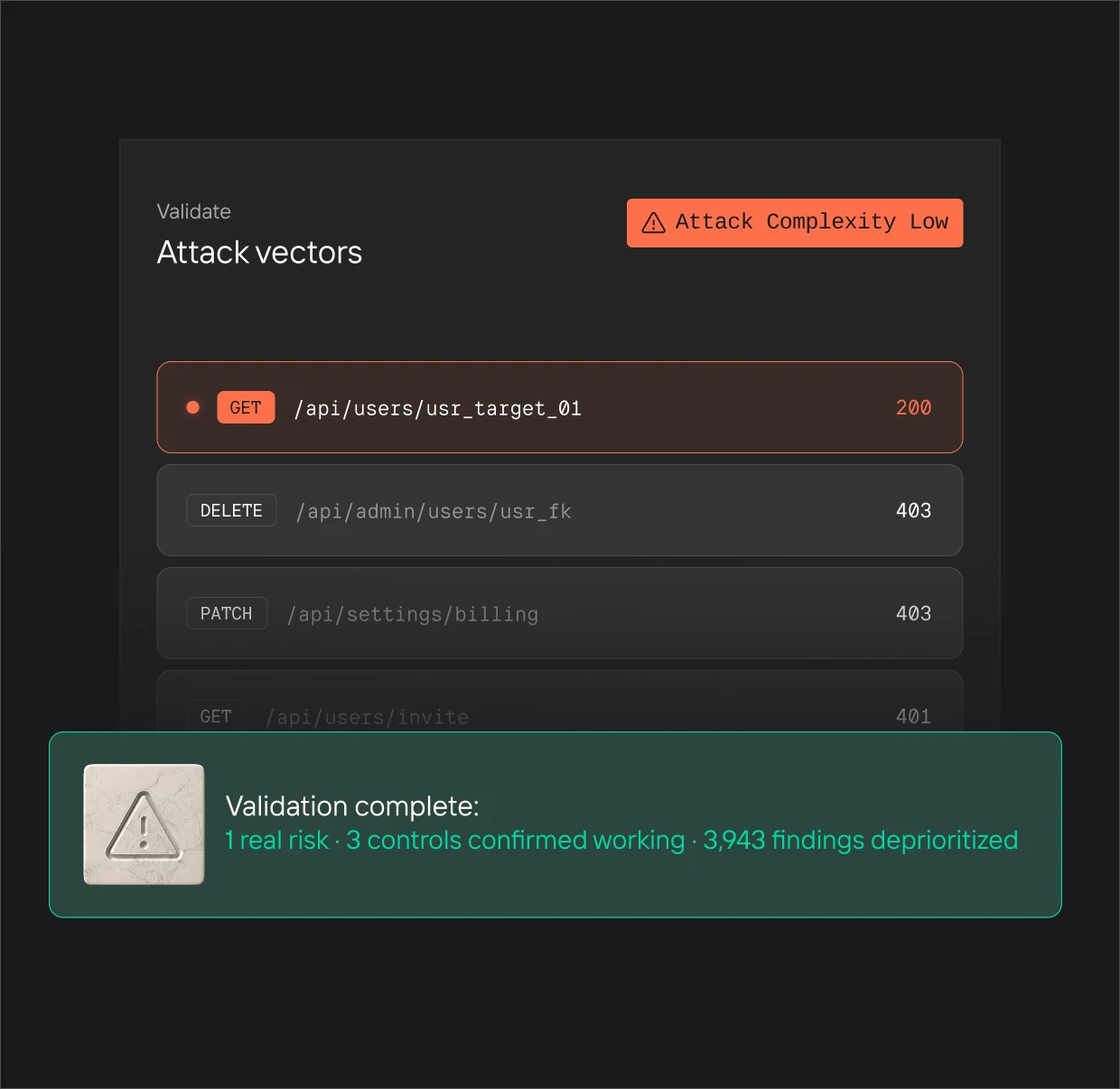
Task: Select the /api/users/usr_target_01 request row
Action: (560, 407)
